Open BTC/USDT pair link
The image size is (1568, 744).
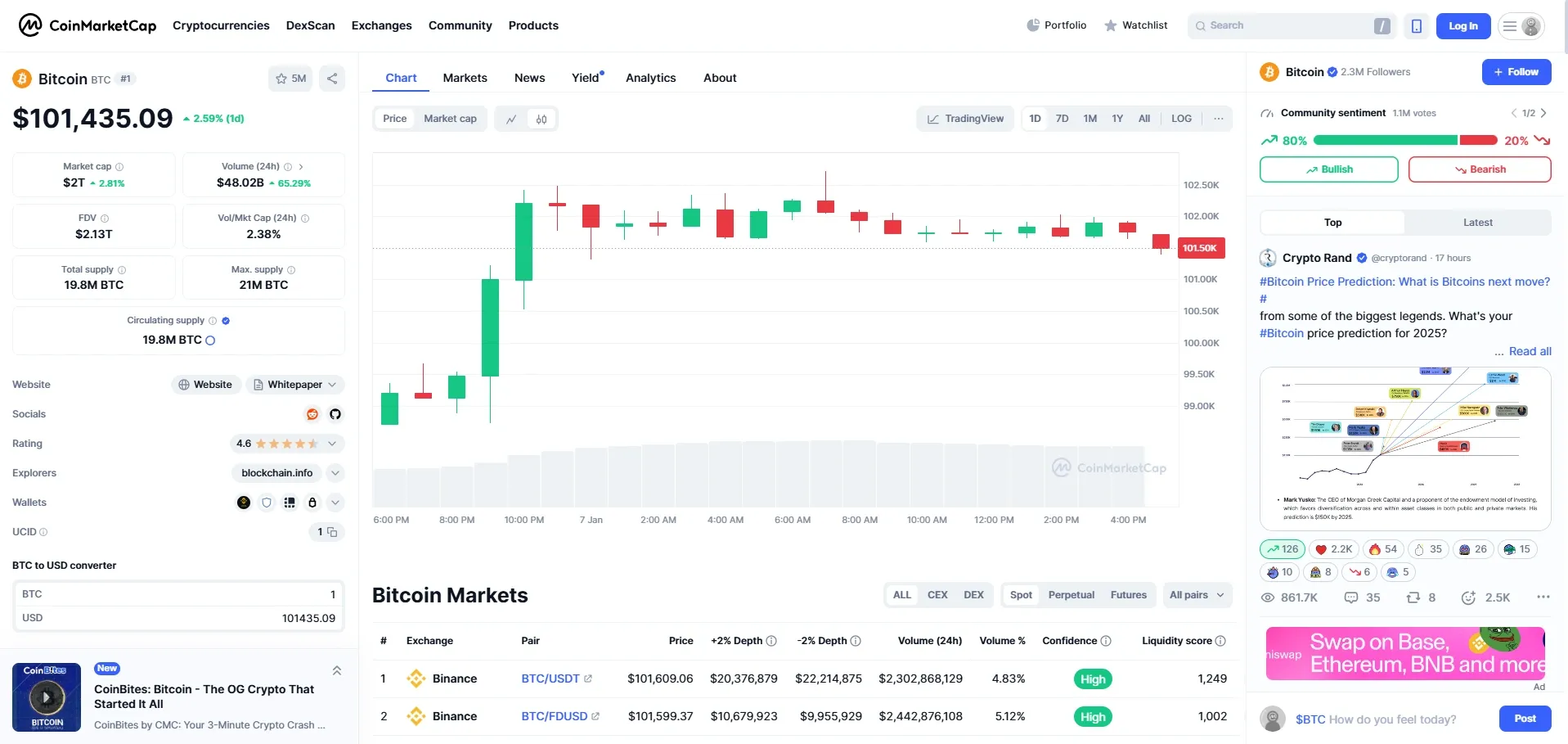pos(556,679)
